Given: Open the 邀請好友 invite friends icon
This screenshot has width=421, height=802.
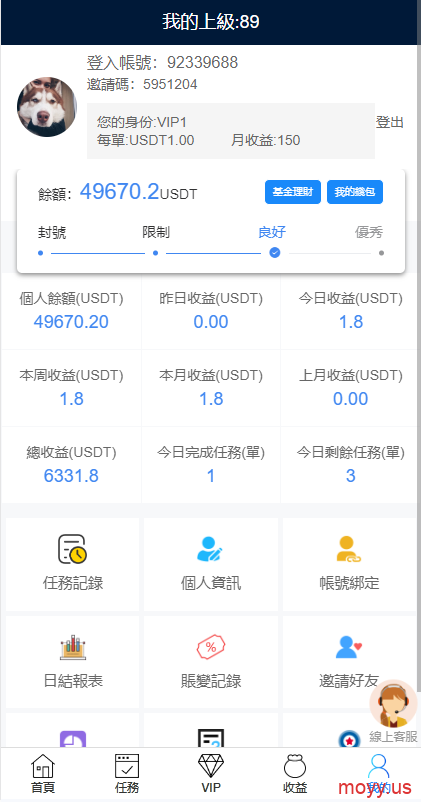Looking at the screenshot, I should pyautogui.click(x=349, y=647).
